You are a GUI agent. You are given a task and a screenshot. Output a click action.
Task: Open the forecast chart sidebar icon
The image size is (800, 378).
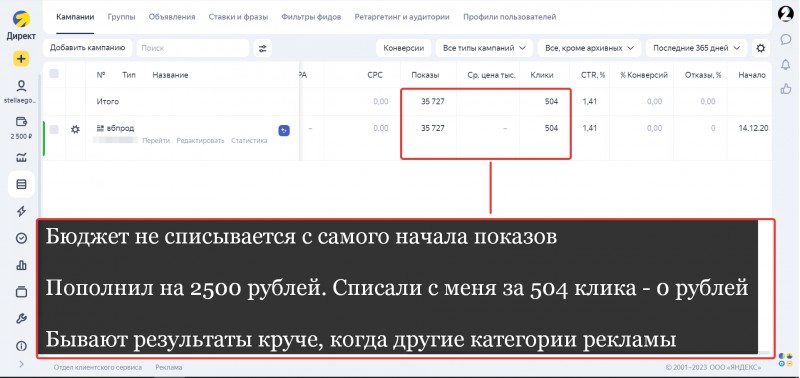coord(21,158)
